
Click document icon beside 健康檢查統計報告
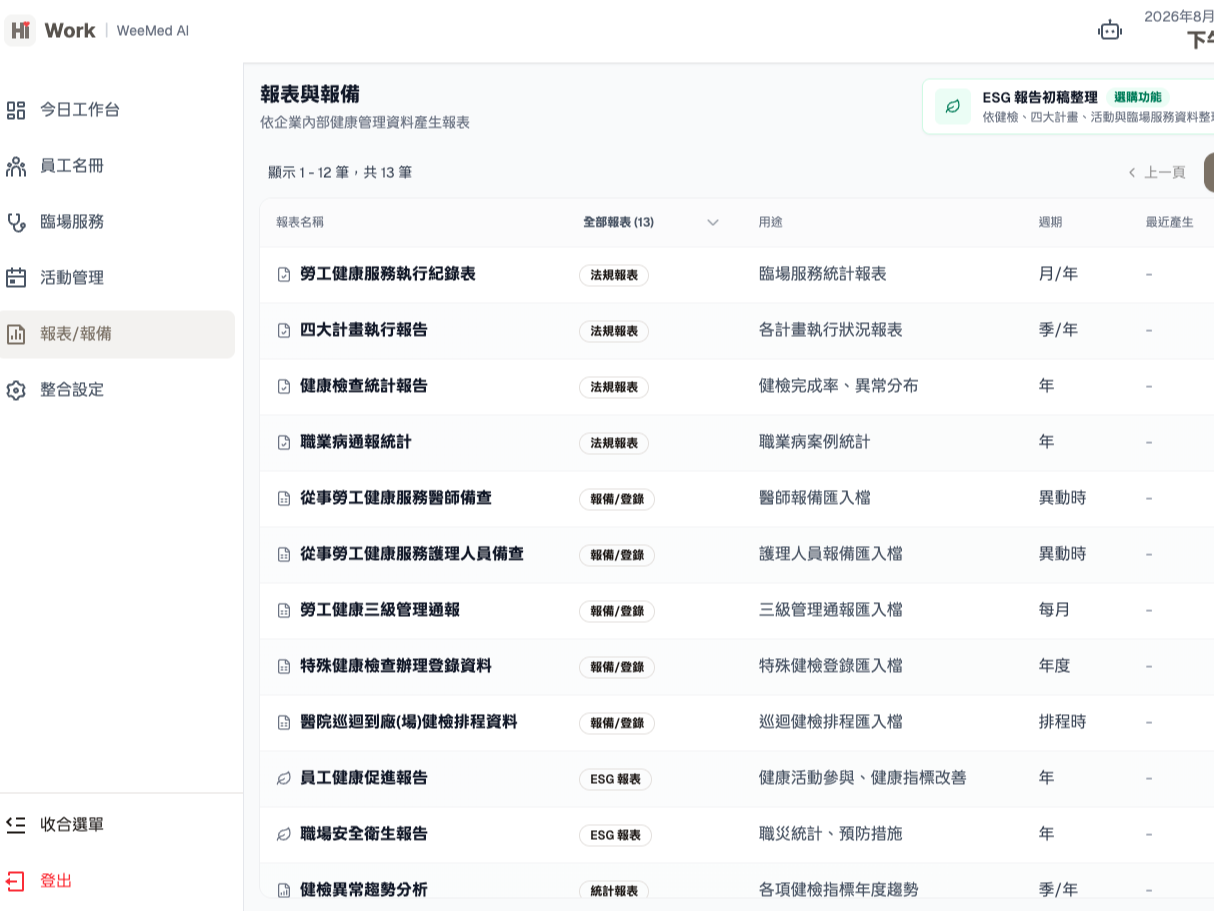(283, 386)
